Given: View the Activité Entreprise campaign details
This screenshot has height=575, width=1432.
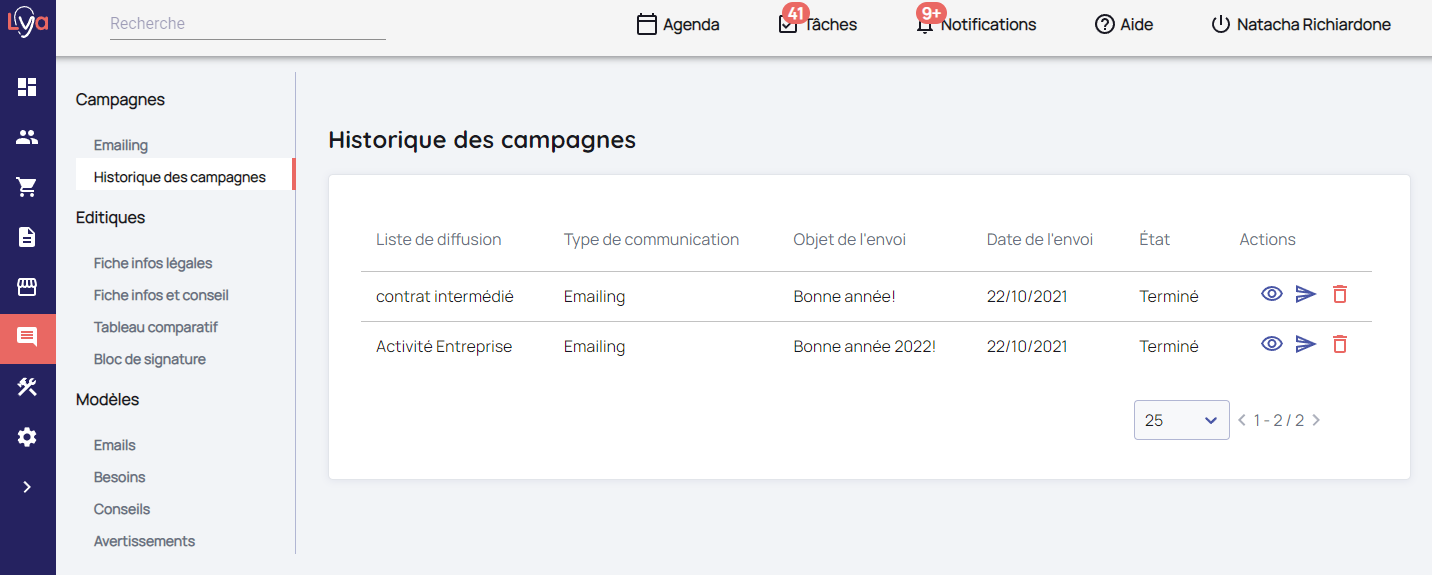Looking at the screenshot, I should tap(1272, 344).
